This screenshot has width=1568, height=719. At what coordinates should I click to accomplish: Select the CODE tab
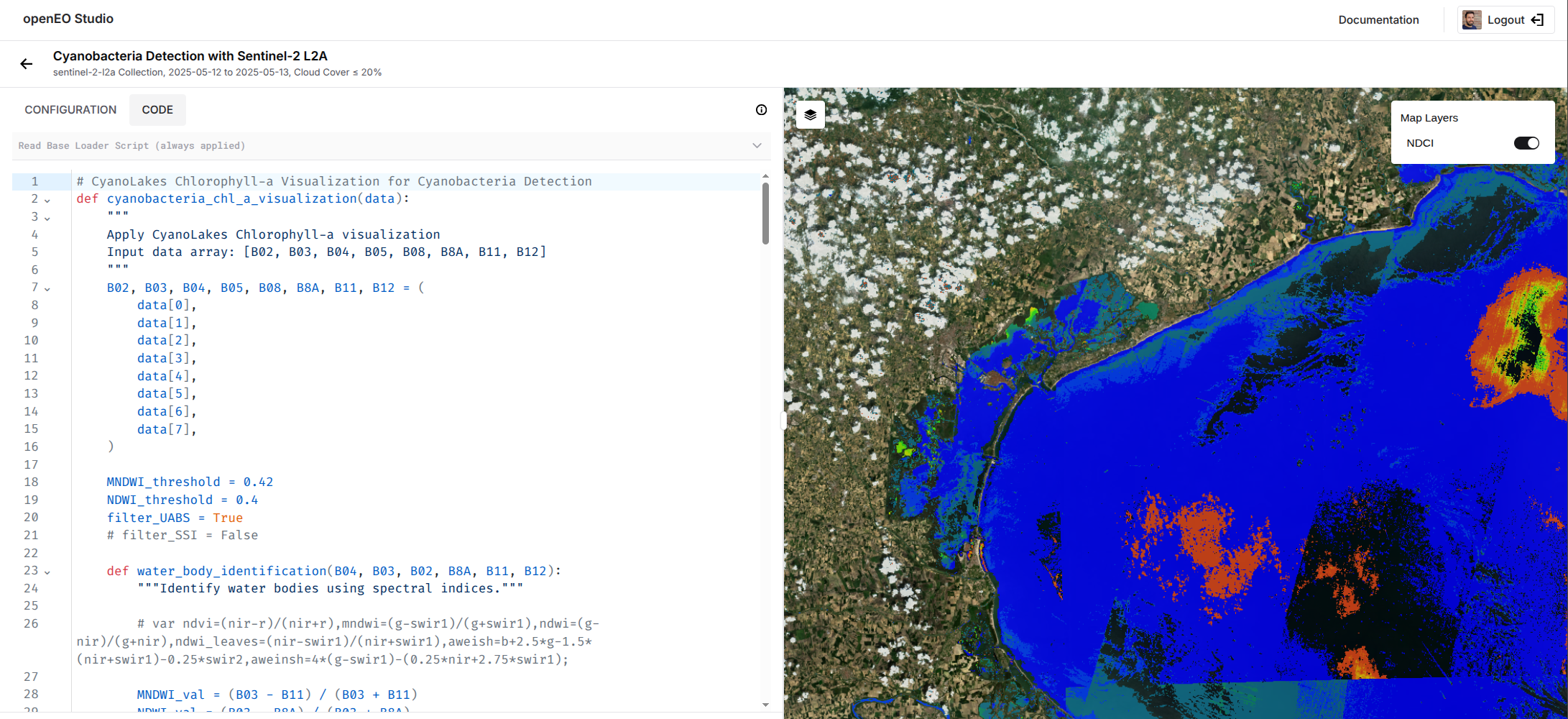pyautogui.click(x=157, y=109)
